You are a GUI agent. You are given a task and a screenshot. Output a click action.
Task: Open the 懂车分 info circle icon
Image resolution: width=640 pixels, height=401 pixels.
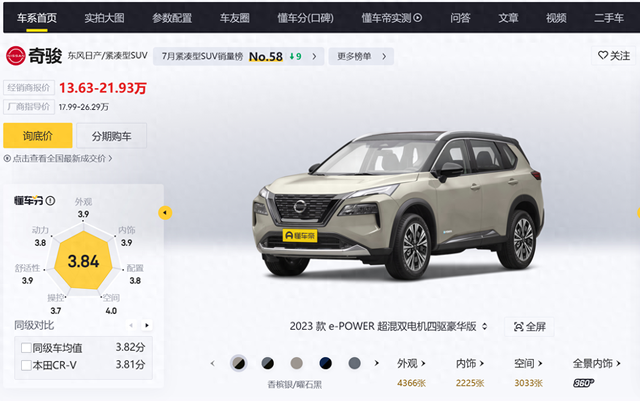click(x=51, y=201)
